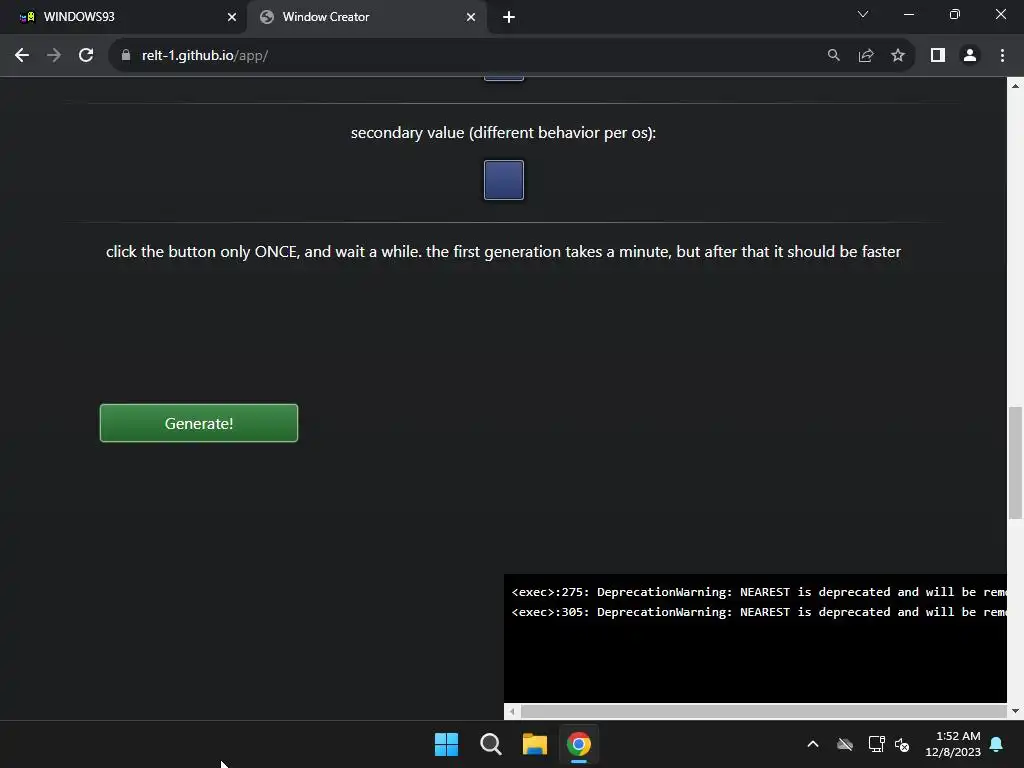This screenshot has width=1024, height=768.
Task: Click the secondary value label text
Action: [x=504, y=133]
